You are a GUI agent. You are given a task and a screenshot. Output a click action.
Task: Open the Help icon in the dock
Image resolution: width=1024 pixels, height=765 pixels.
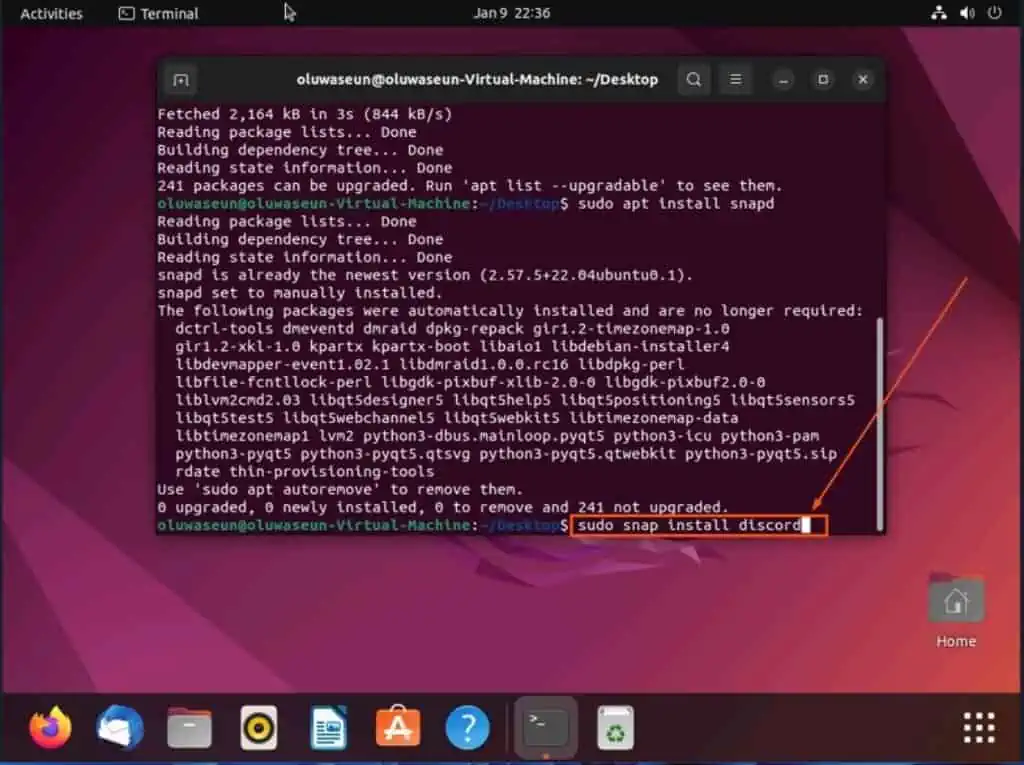(x=468, y=727)
